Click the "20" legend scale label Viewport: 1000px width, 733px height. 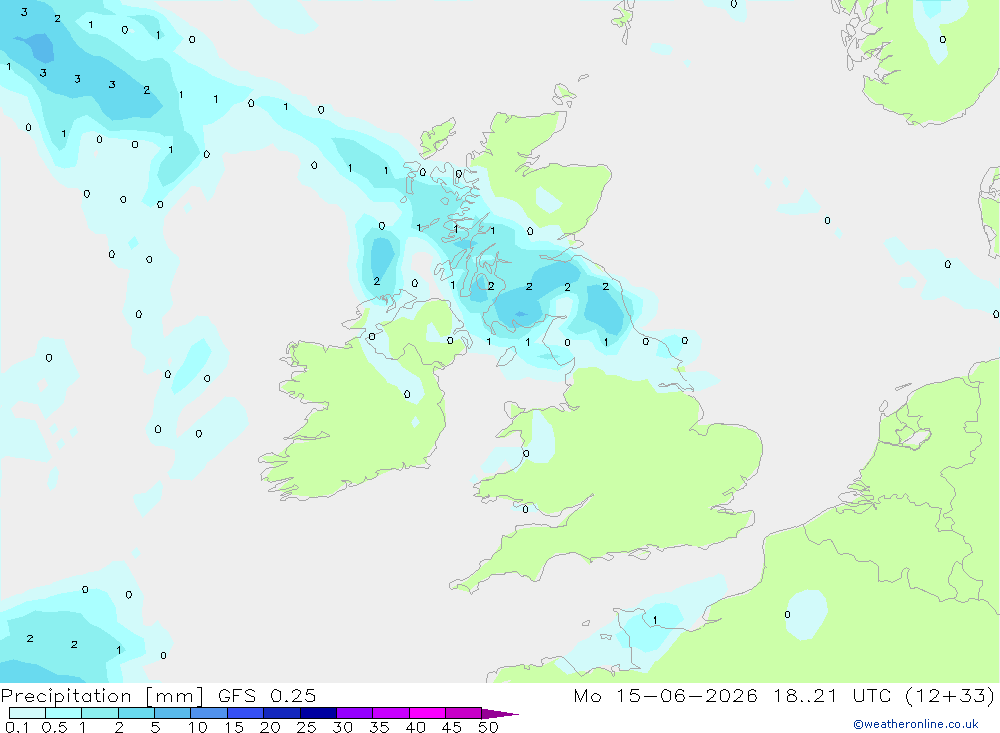pyautogui.click(x=270, y=727)
